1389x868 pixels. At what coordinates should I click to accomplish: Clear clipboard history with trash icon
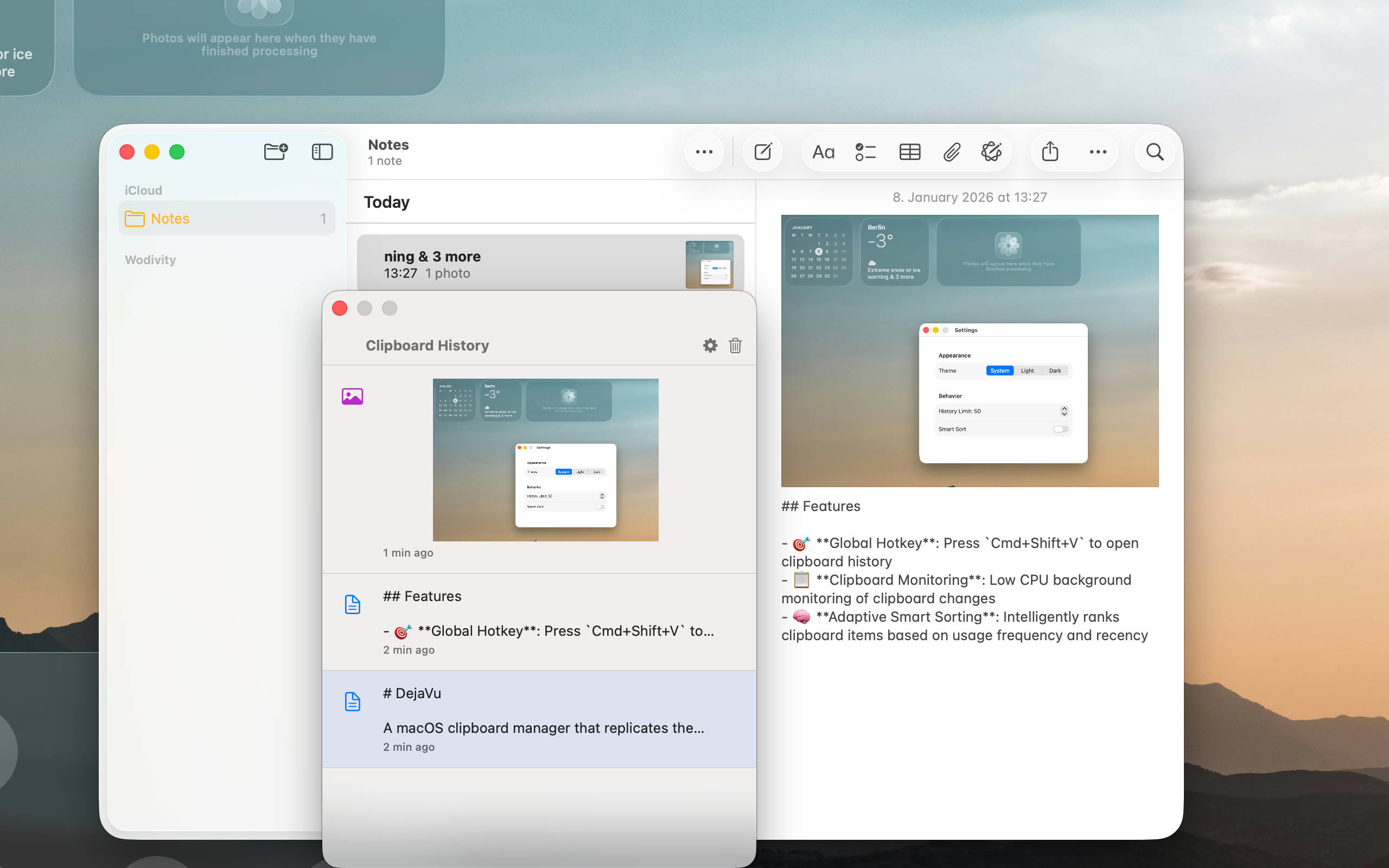[x=735, y=345]
